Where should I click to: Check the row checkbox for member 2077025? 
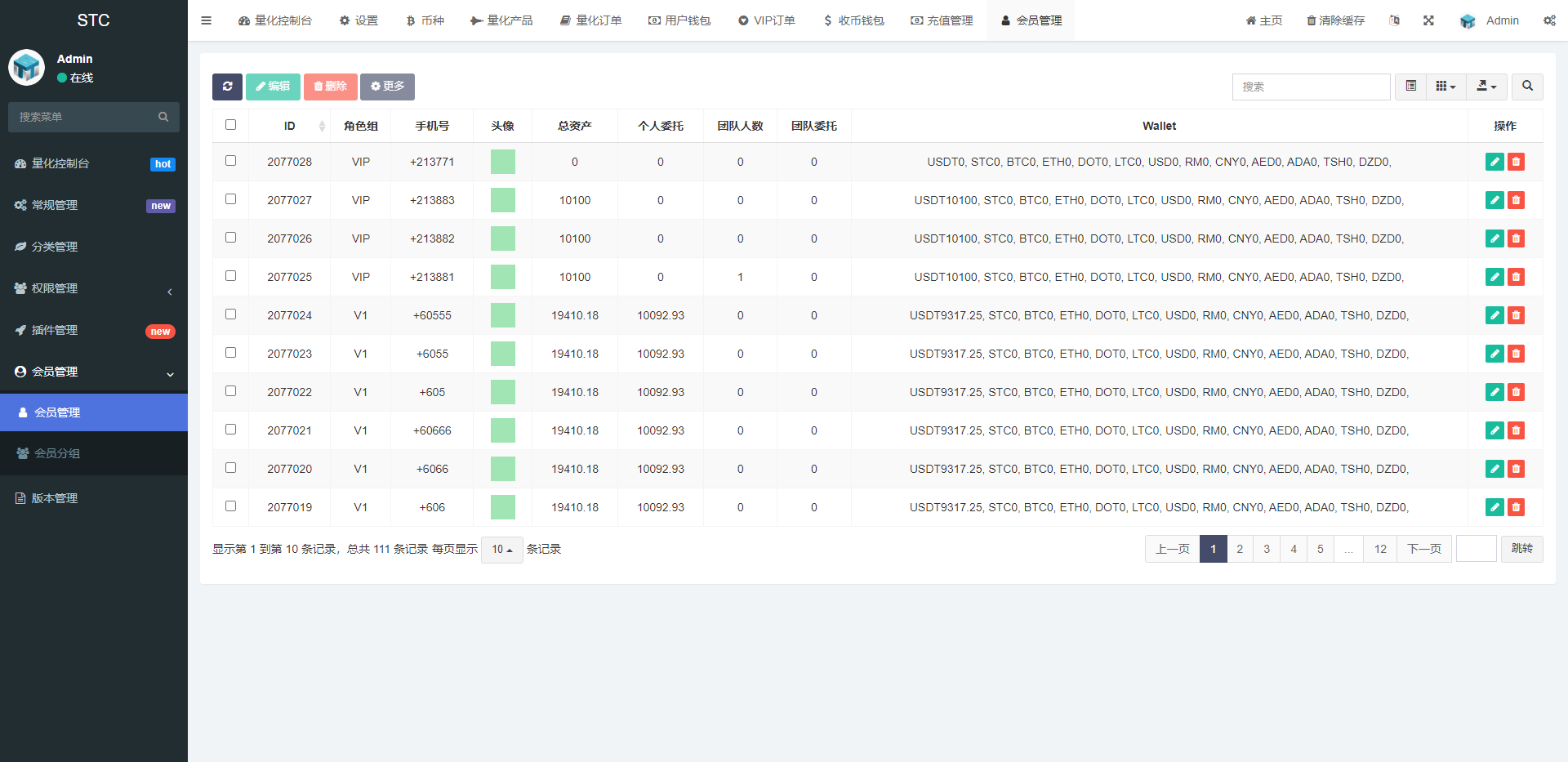coord(231,275)
